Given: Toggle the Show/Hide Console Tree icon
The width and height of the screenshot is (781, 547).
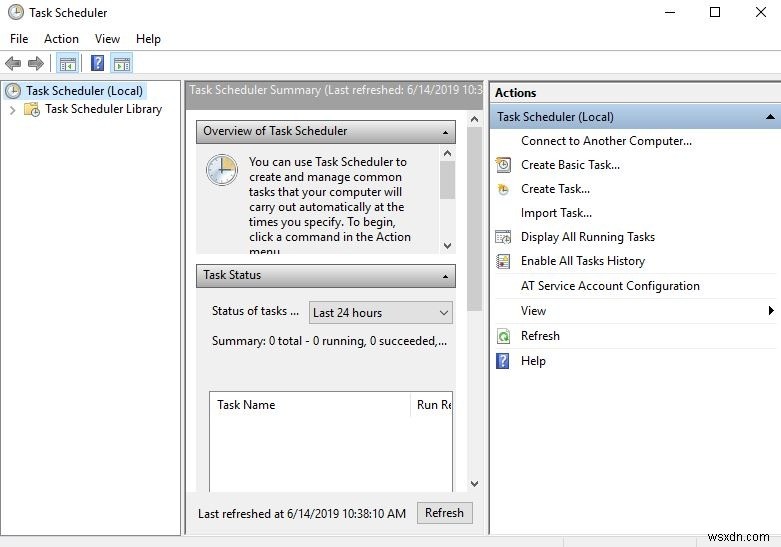Looking at the screenshot, I should coord(68,63).
